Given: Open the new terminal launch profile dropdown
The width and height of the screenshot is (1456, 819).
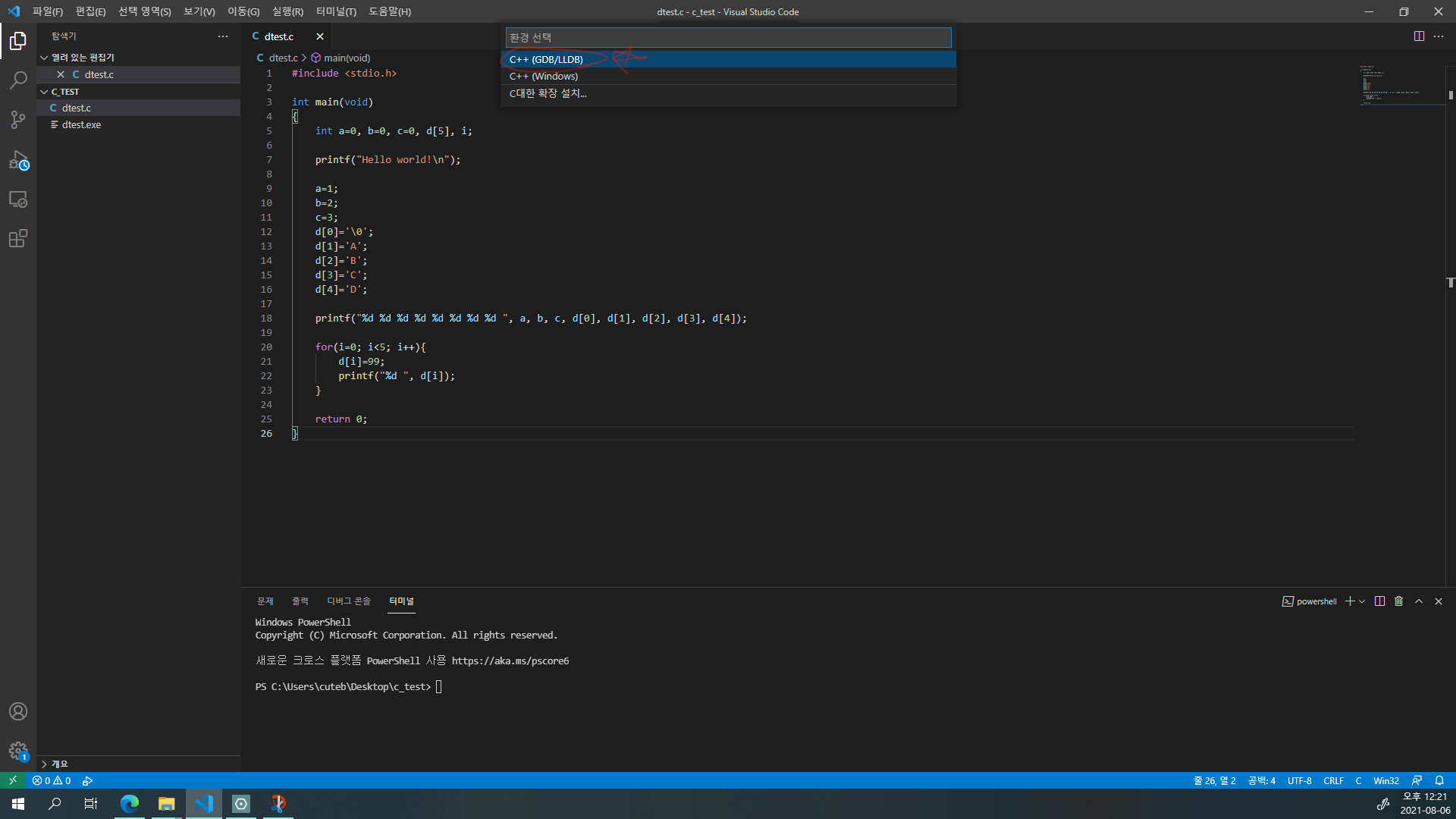Looking at the screenshot, I should 1363,601.
